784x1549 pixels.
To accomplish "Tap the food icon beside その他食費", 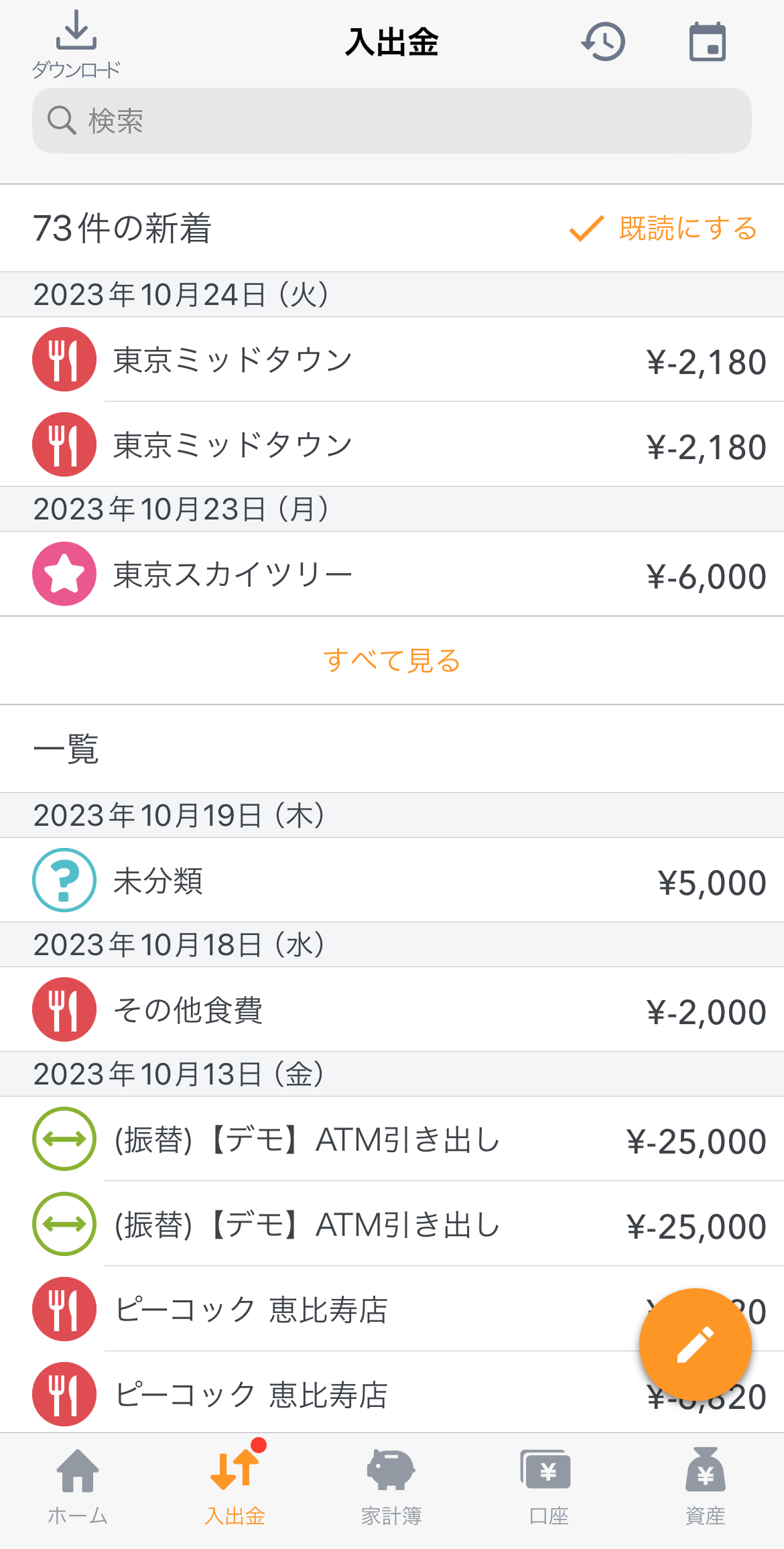I will (x=64, y=1009).
